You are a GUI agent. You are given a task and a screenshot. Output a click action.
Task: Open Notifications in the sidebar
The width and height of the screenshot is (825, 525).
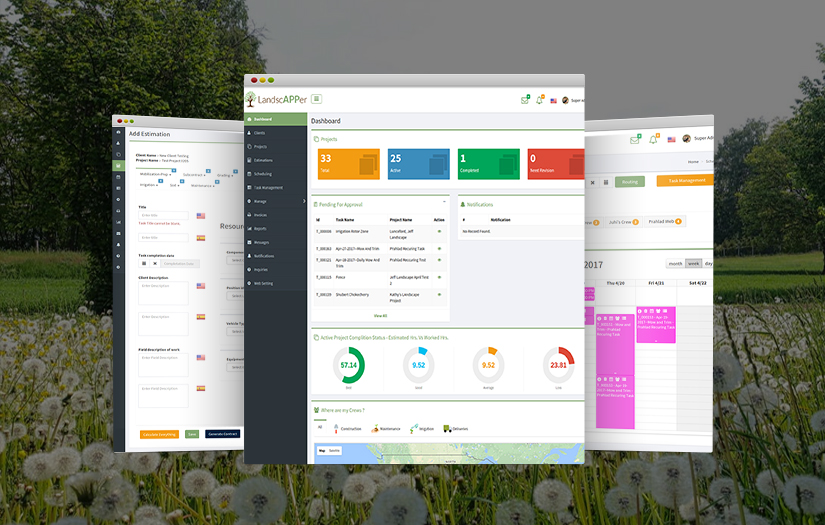275,256
